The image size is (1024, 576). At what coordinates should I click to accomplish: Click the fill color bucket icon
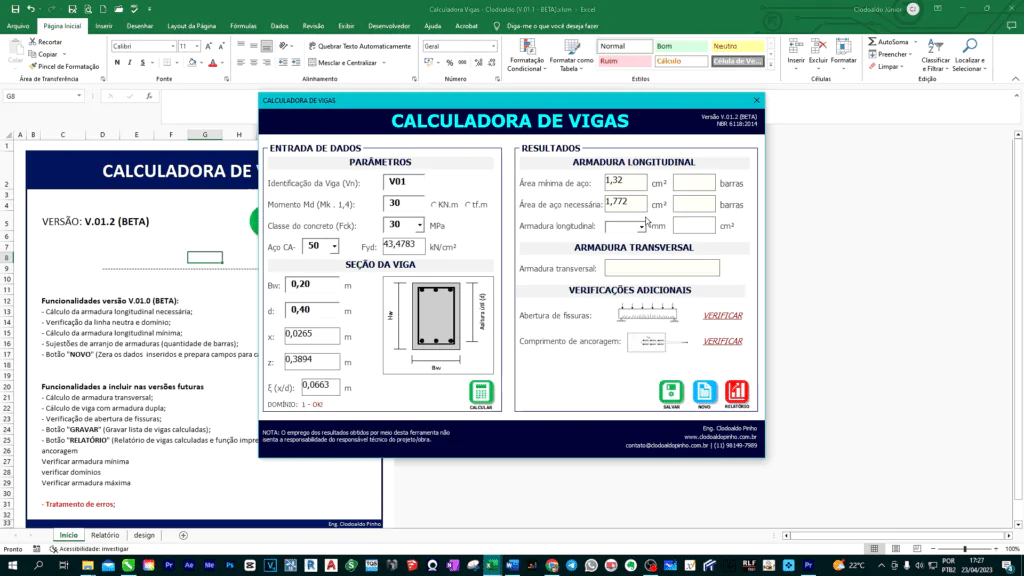(192, 63)
